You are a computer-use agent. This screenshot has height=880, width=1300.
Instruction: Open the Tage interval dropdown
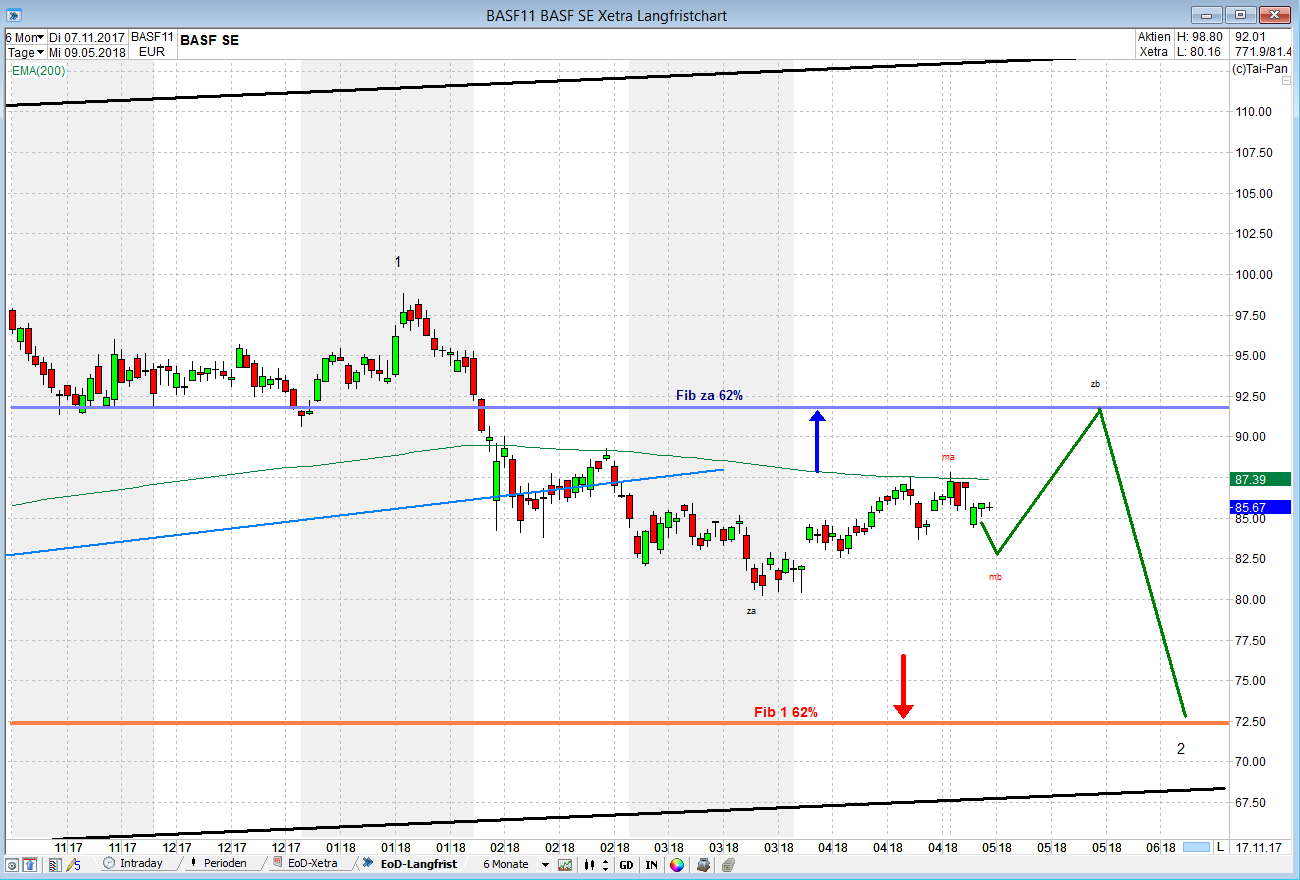[24, 52]
